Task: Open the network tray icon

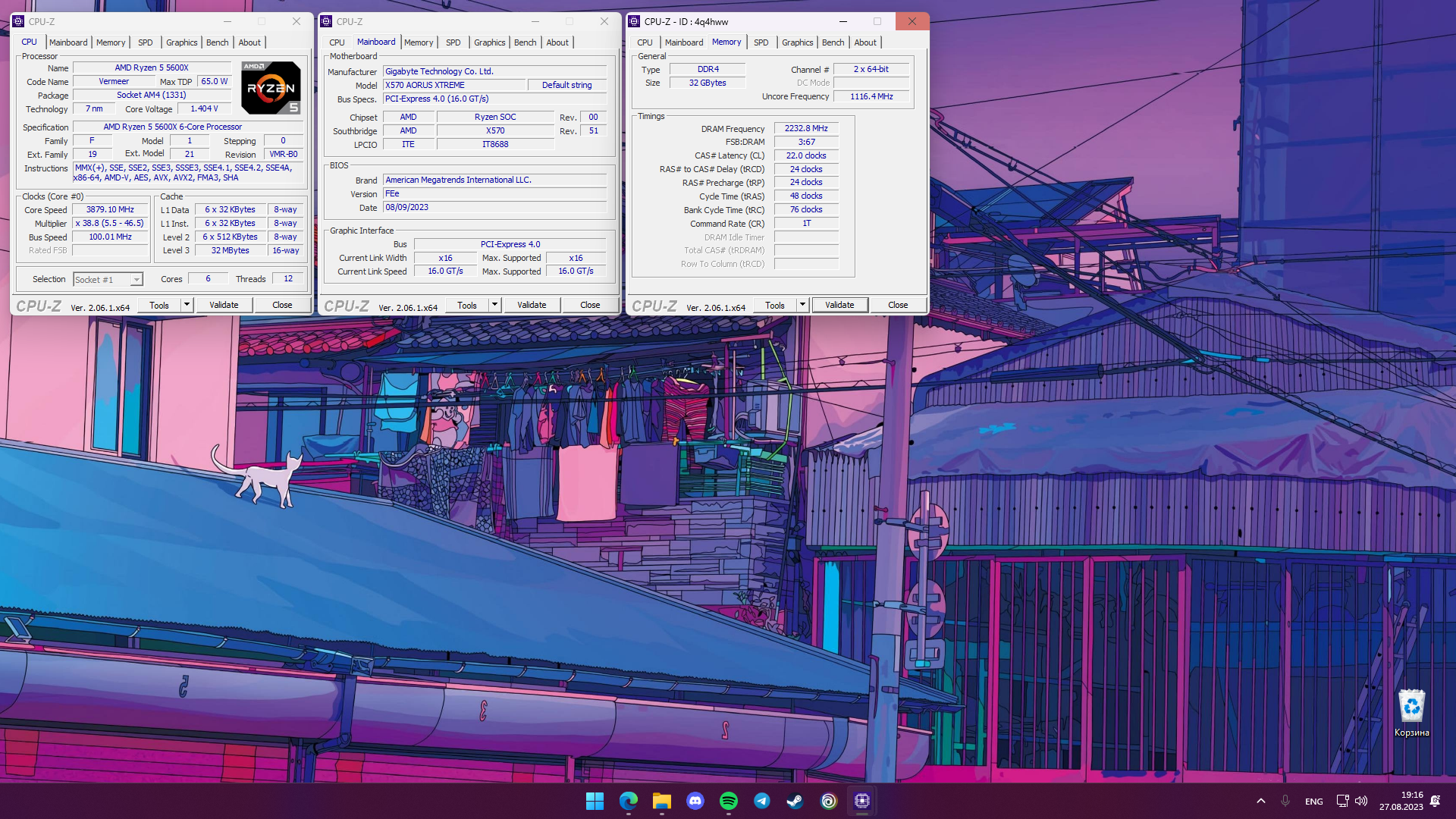Action: 1342,801
